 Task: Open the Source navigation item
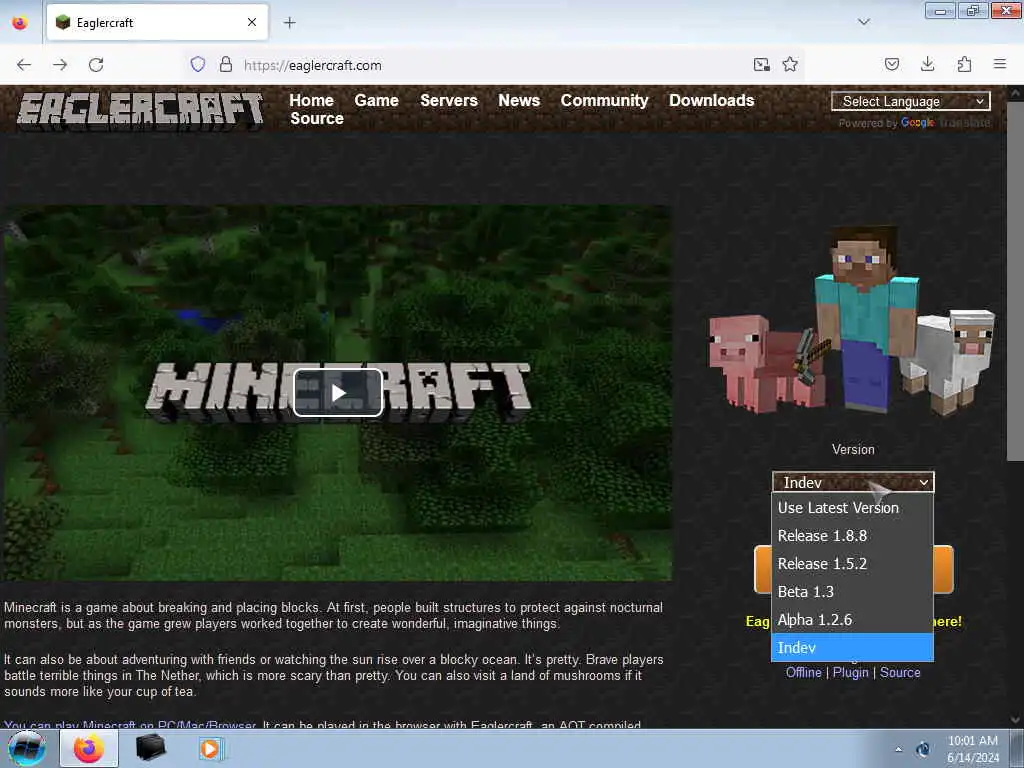[317, 118]
